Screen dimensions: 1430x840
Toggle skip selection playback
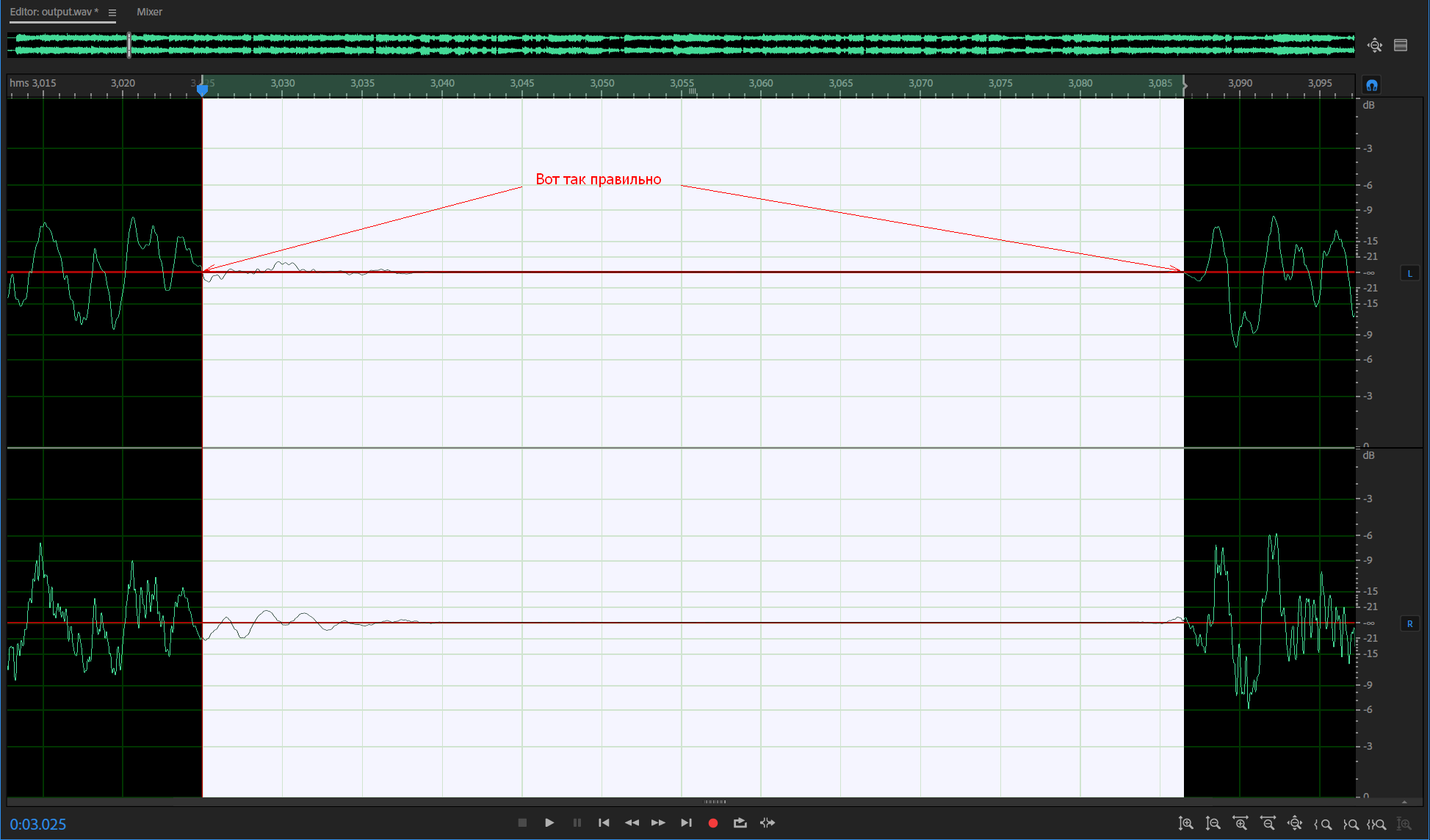click(x=768, y=823)
